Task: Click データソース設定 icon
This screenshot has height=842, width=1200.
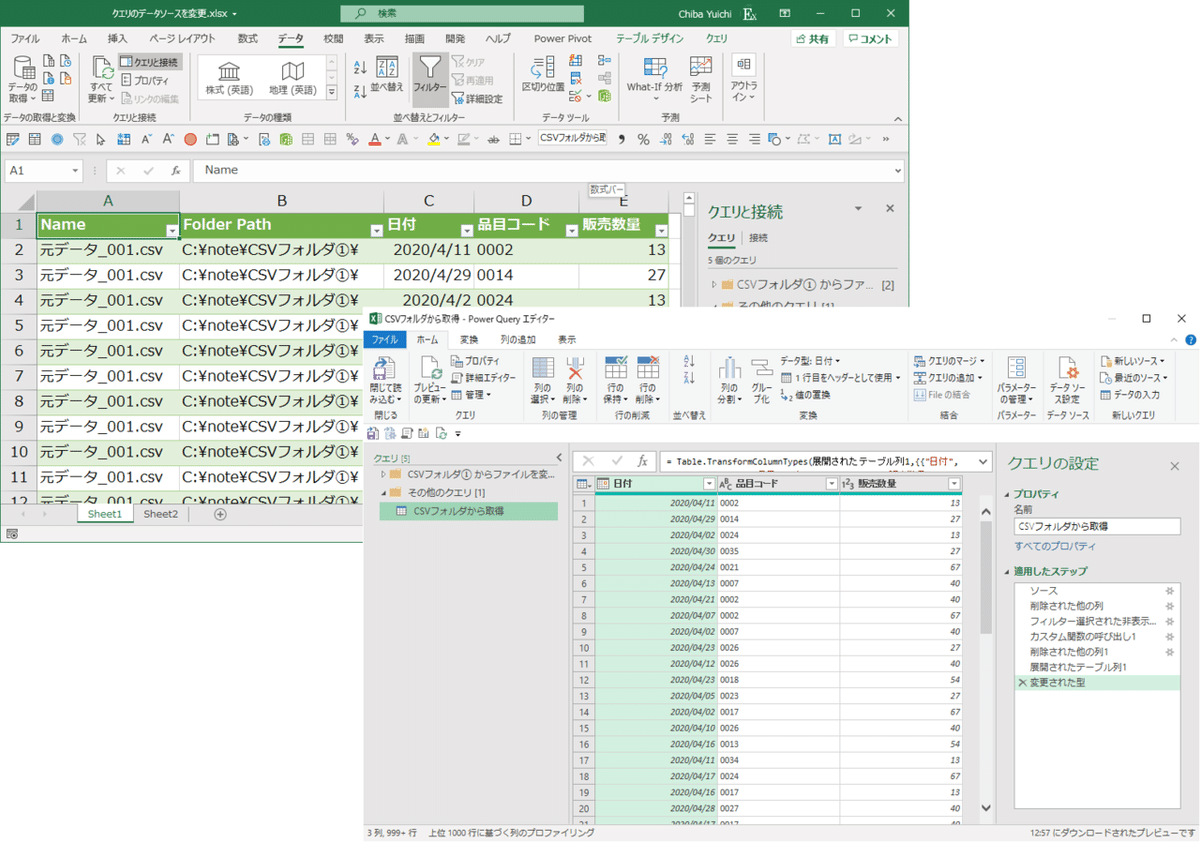Action: pos(1066,380)
